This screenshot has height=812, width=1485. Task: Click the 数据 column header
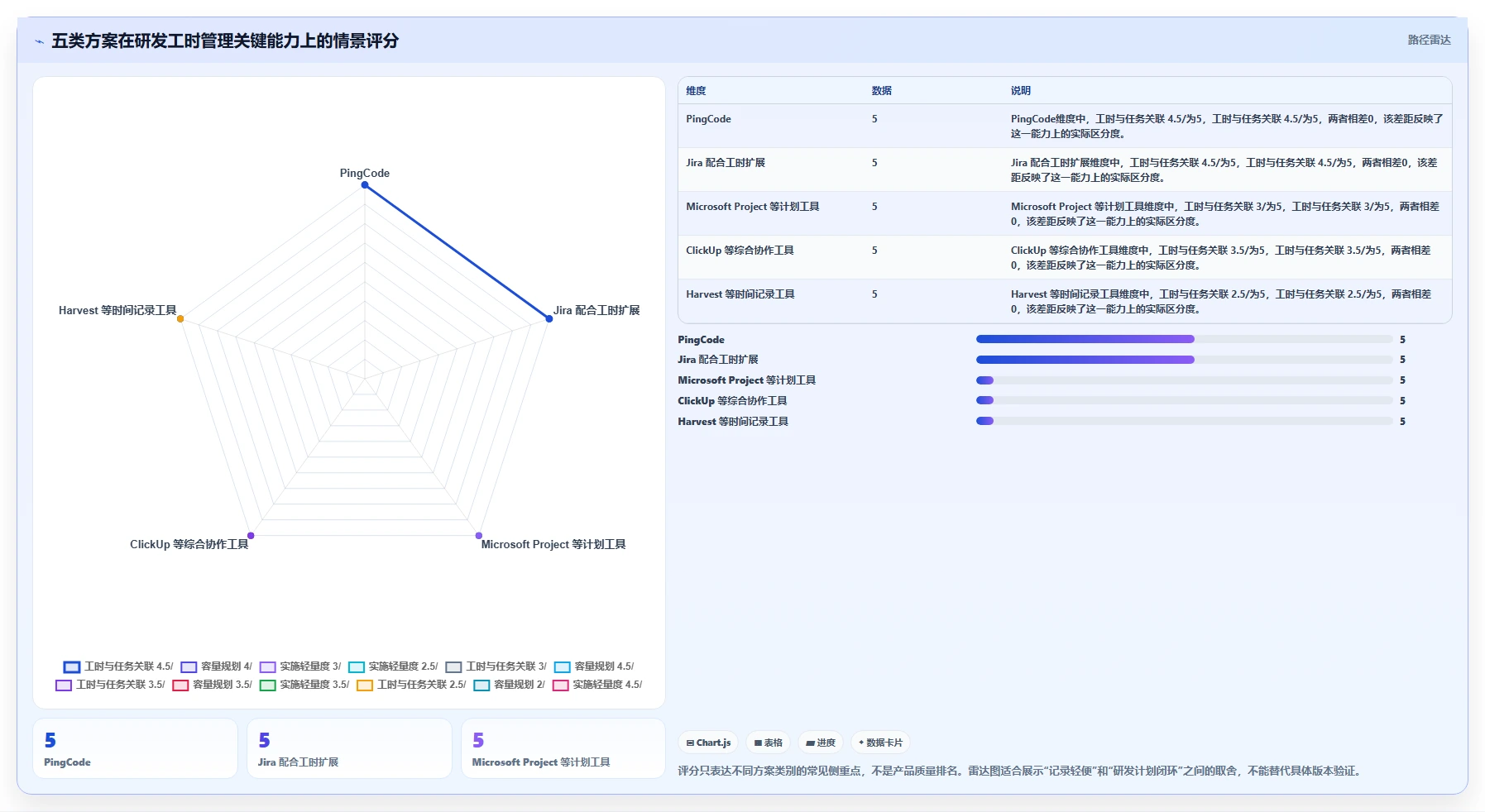click(x=881, y=91)
